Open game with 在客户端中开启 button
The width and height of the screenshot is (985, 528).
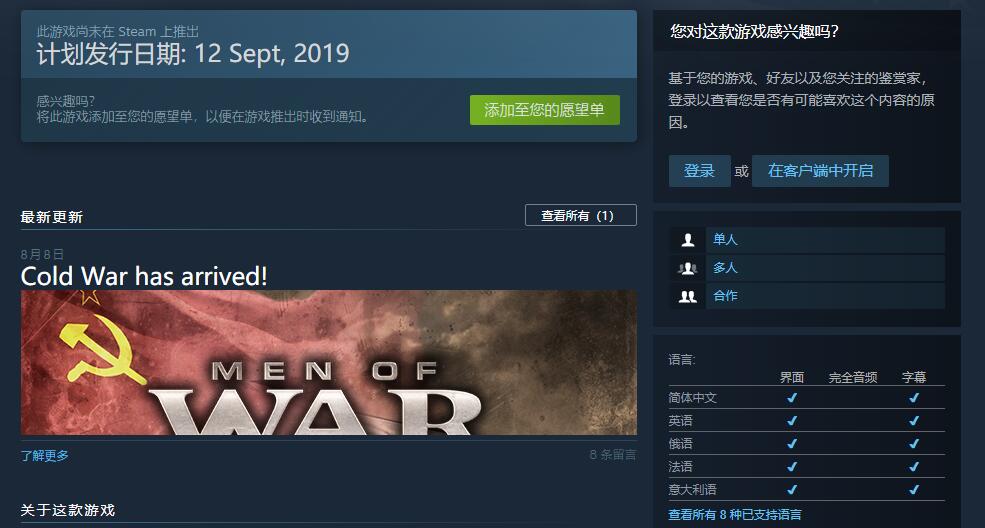click(820, 171)
